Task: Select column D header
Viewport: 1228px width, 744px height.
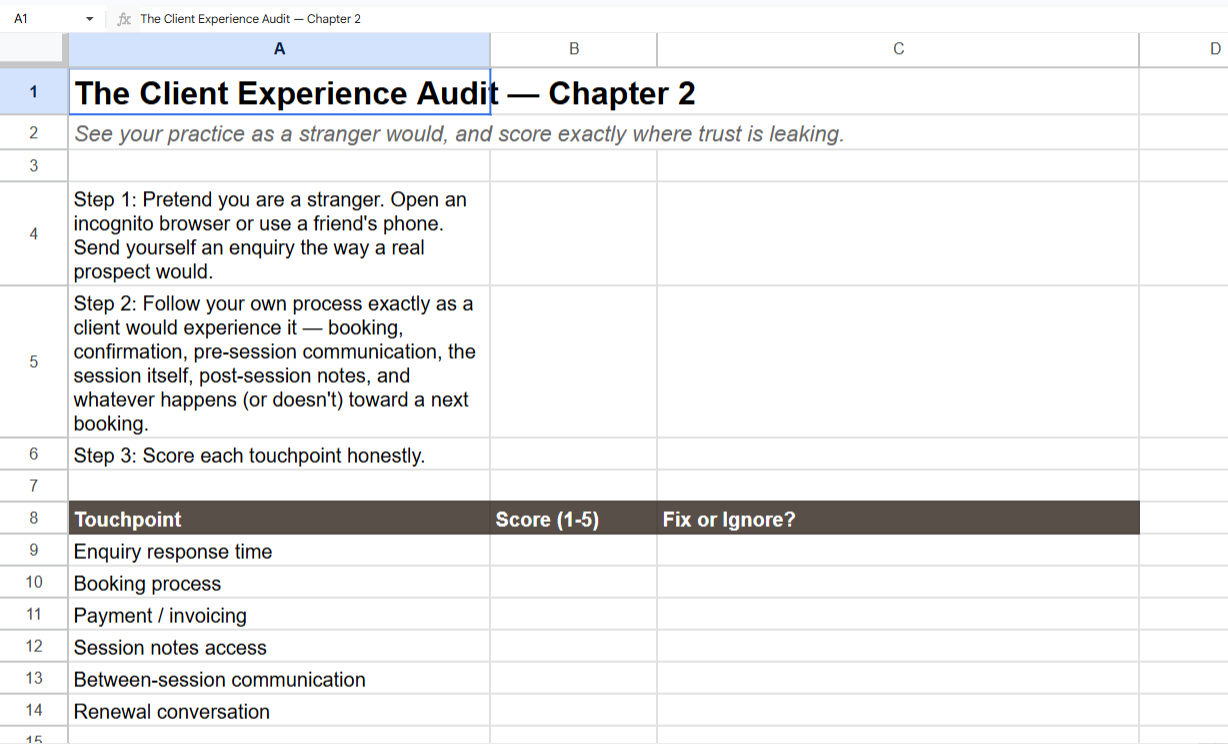Action: pos(1184,49)
